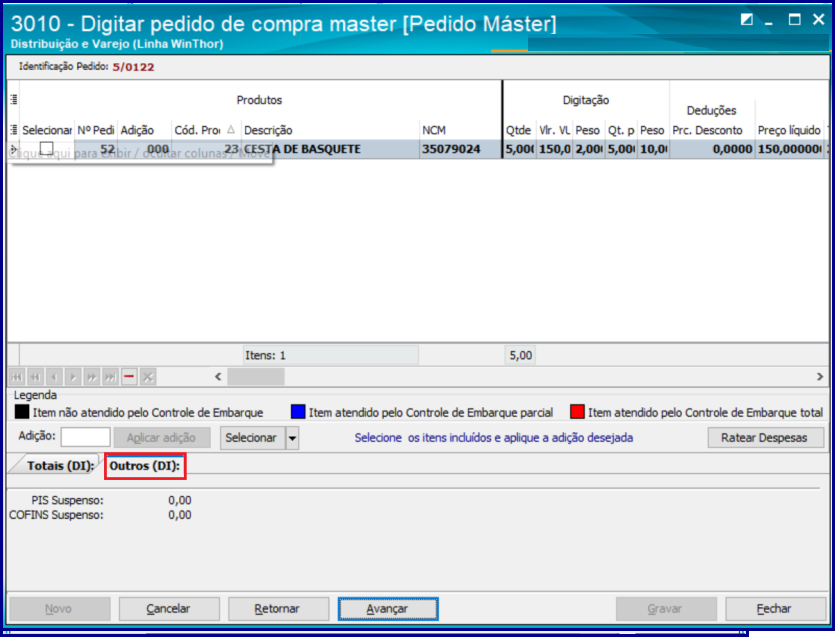Click black legend swatch for item não atendido
835x637 pixels.
coord(22,412)
